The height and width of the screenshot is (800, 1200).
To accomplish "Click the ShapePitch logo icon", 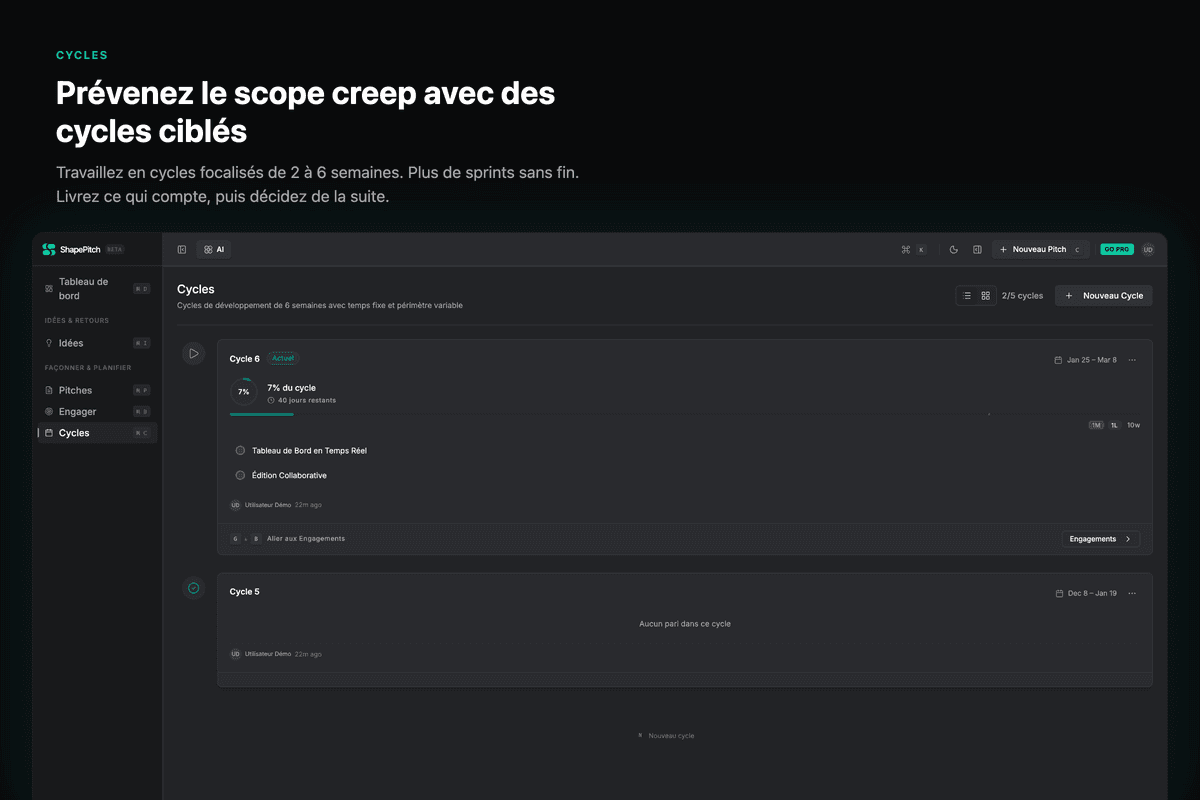I will tap(49, 249).
